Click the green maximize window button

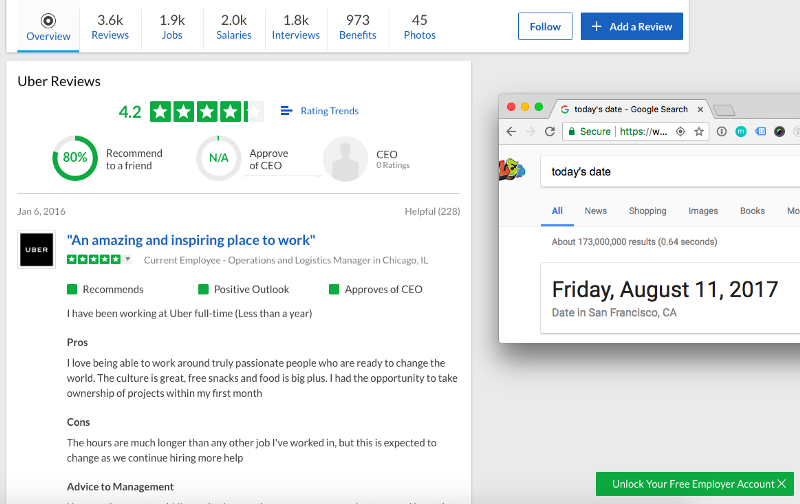click(539, 107)
